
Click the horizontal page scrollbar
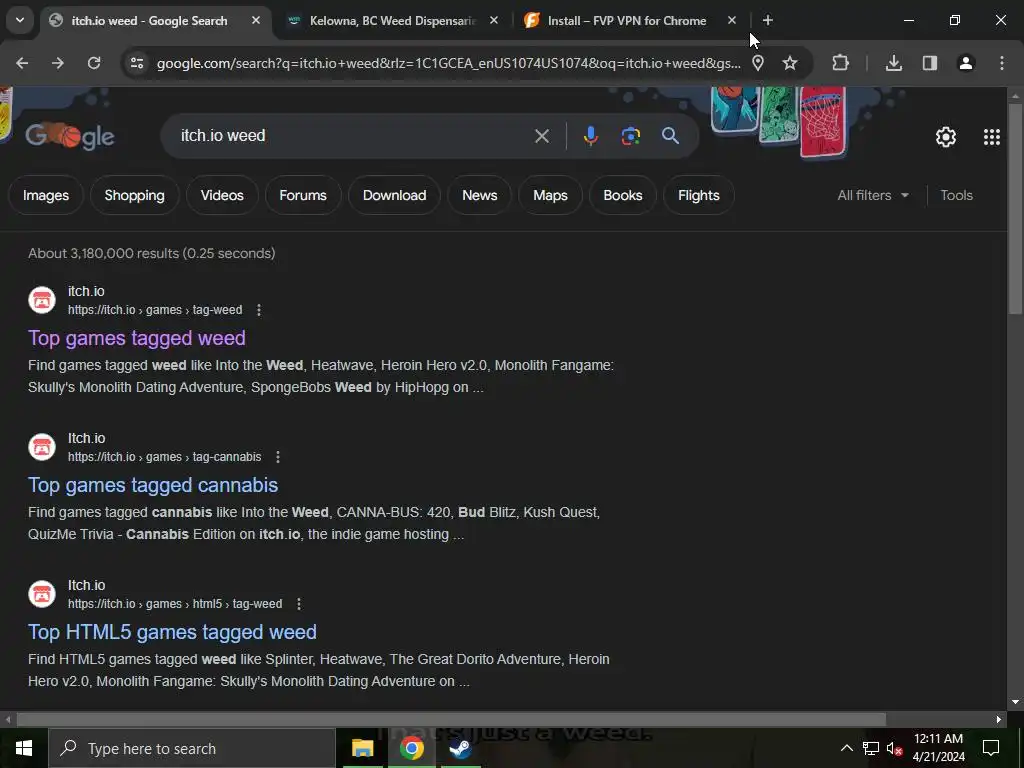(x=451, y=720)
